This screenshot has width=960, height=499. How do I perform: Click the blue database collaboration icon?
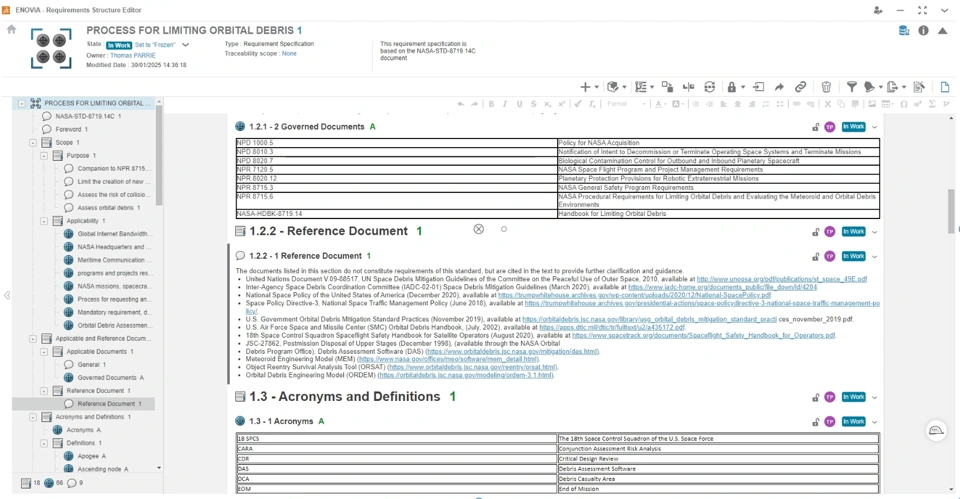[904, 31]
